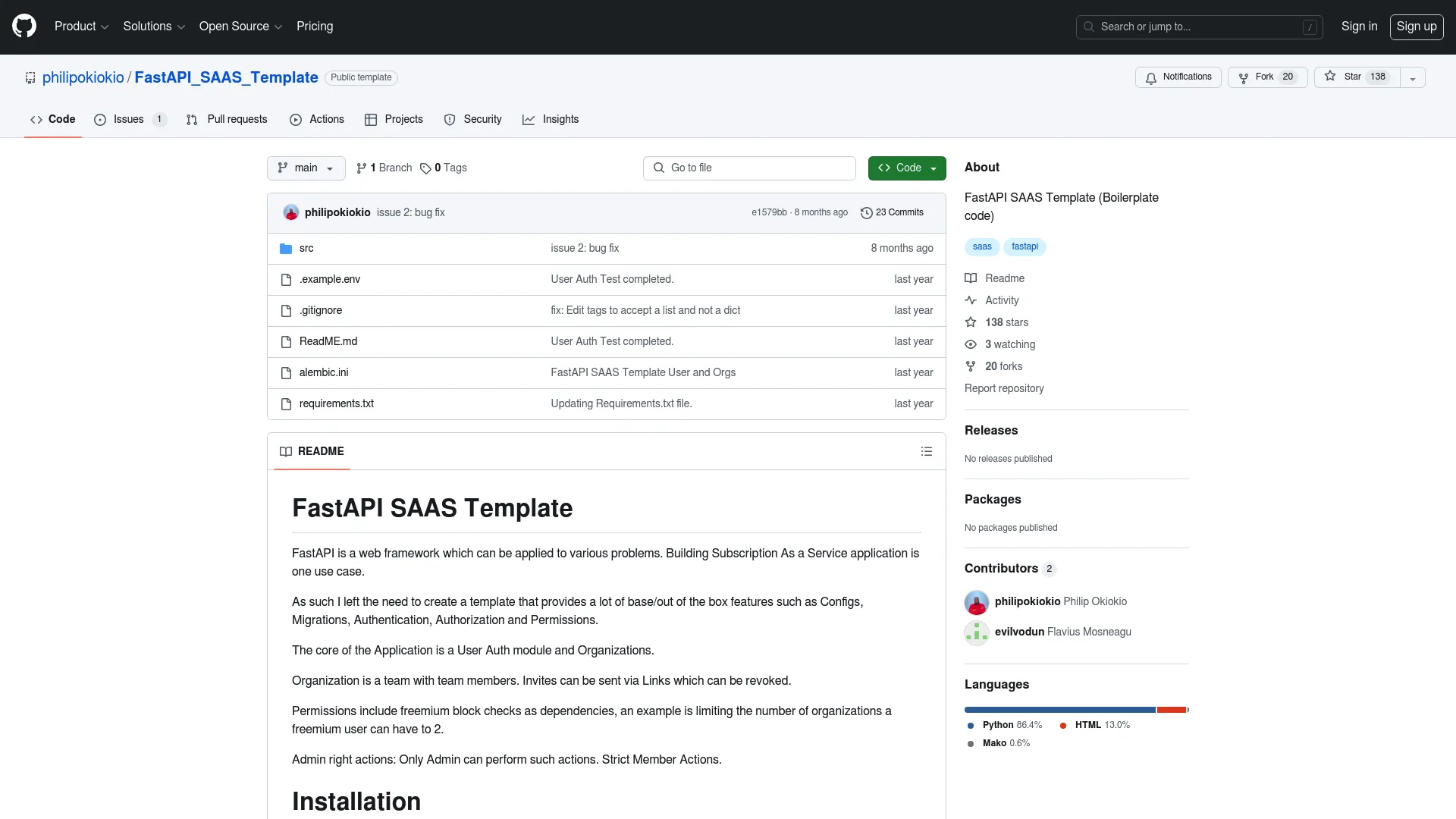Viewport: 1456px width, 819px height.
Task: Toggle the README table of contents
Action: 927,451
